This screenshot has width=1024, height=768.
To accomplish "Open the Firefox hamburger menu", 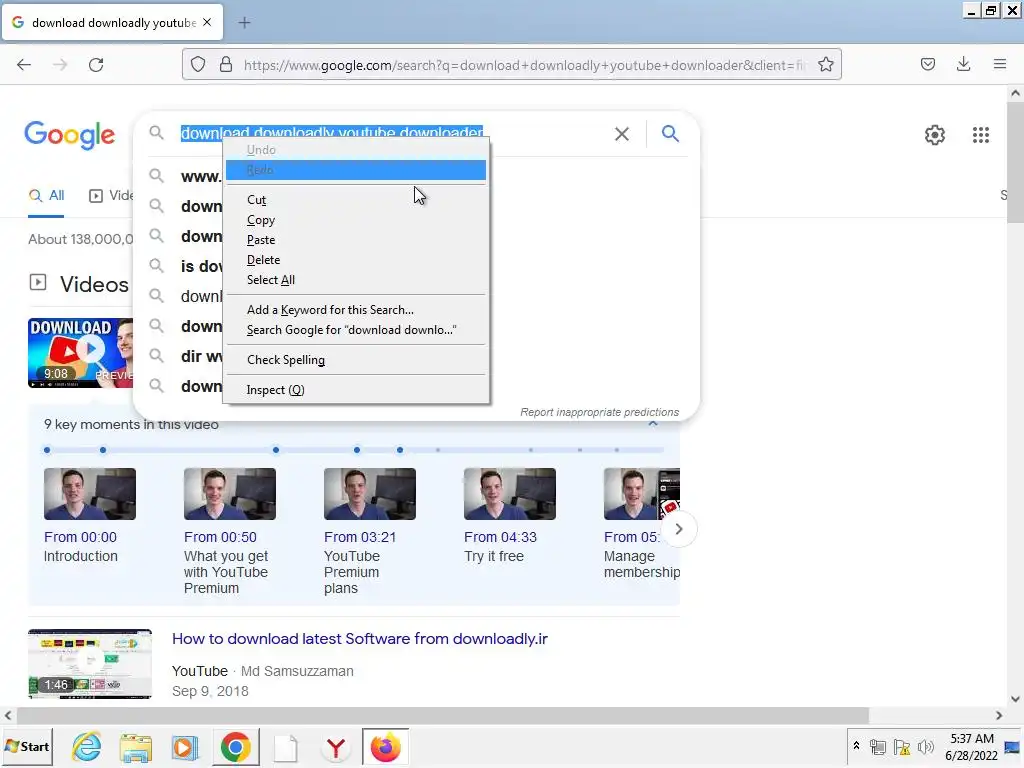I will coord(999,64).
